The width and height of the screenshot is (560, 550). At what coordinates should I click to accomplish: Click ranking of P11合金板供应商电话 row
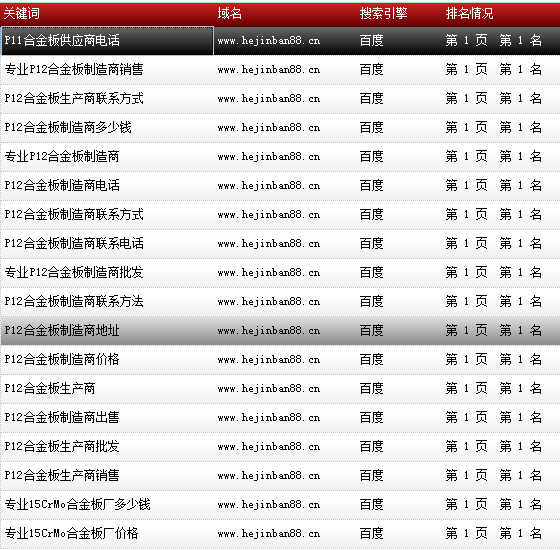pyautogui.click(x=494, y=40)
